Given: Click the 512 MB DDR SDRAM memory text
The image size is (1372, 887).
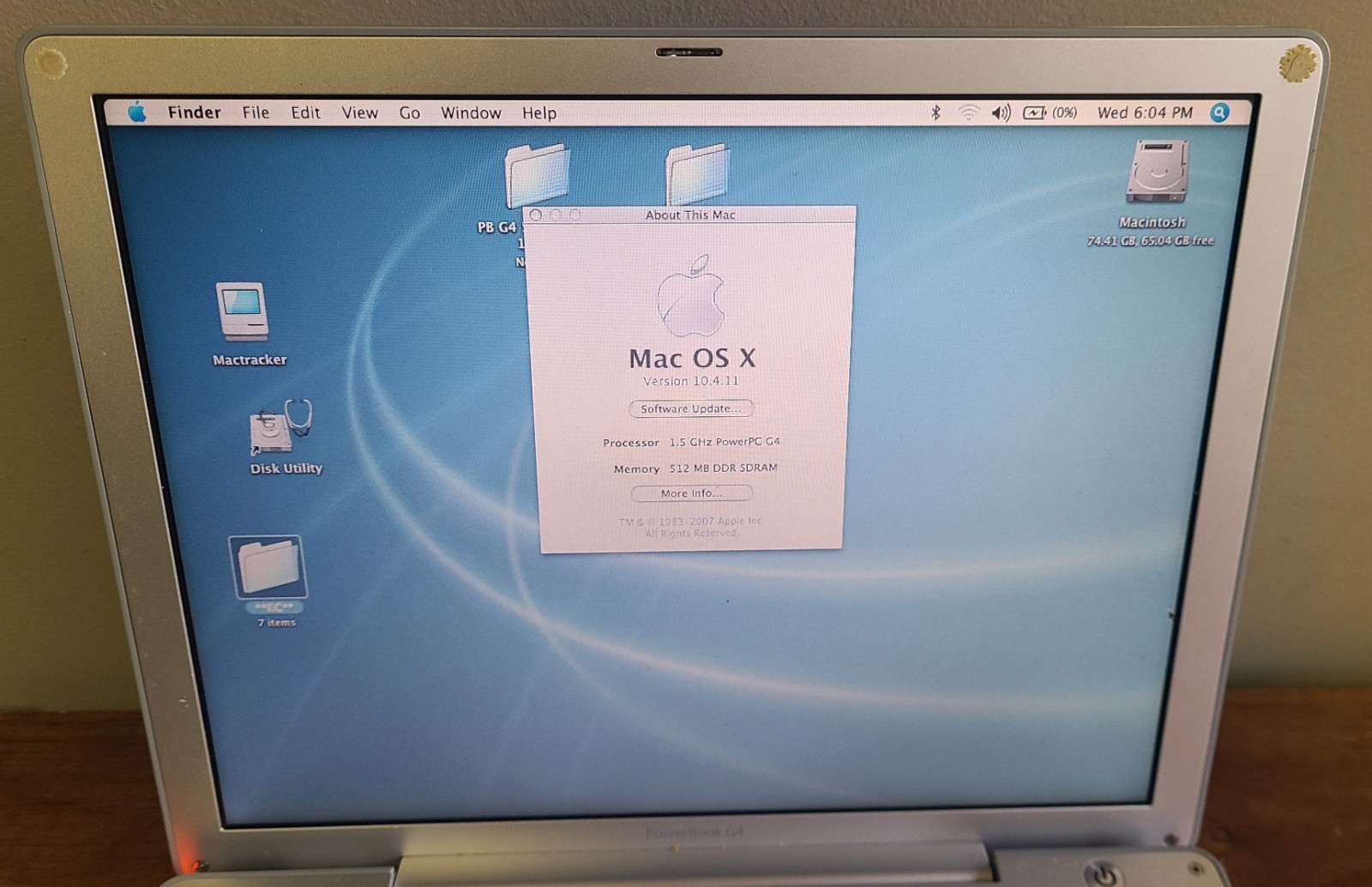Looking at the screenshot, I should (x=724, y=468).
